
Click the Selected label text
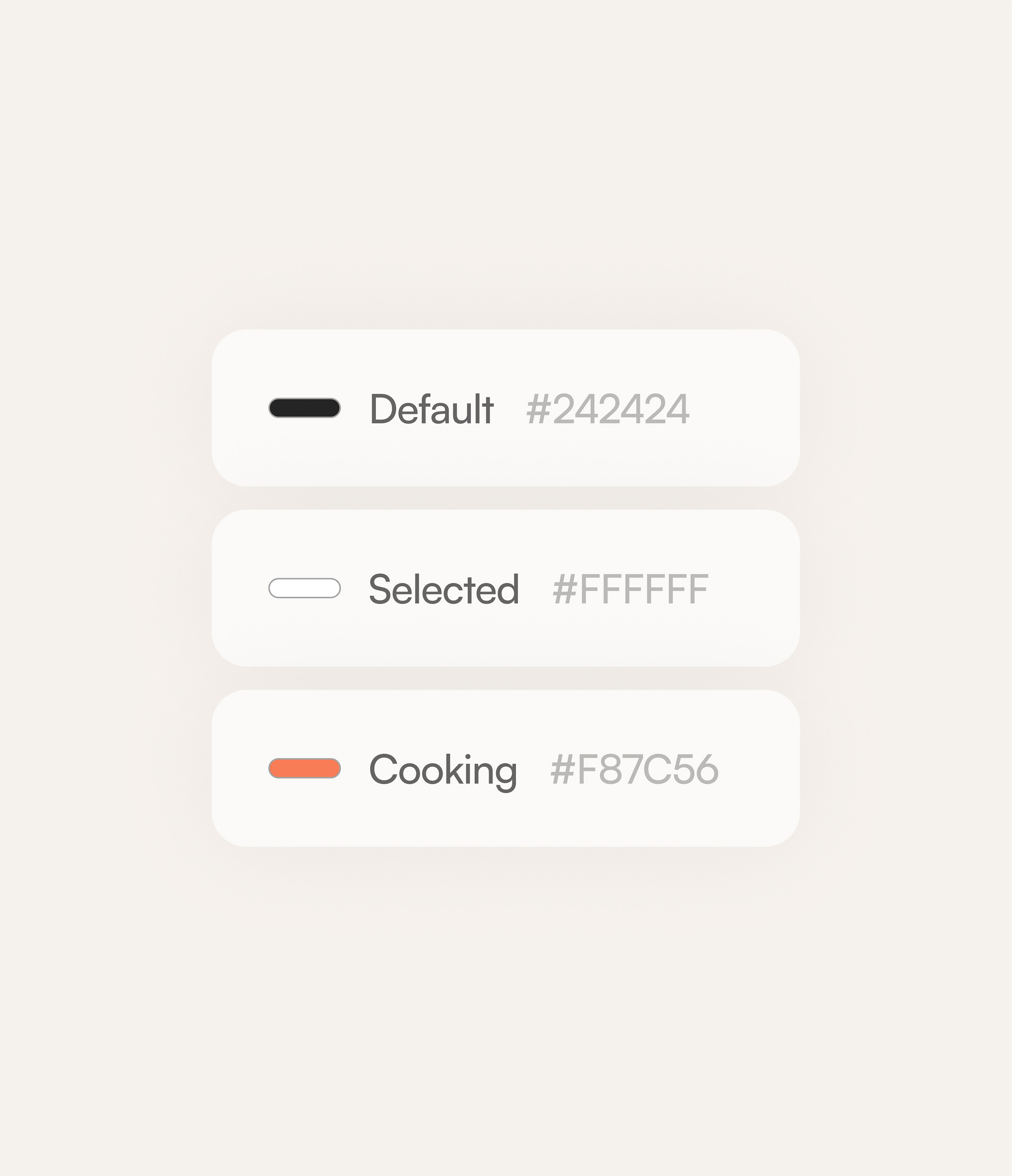(443, 589)
